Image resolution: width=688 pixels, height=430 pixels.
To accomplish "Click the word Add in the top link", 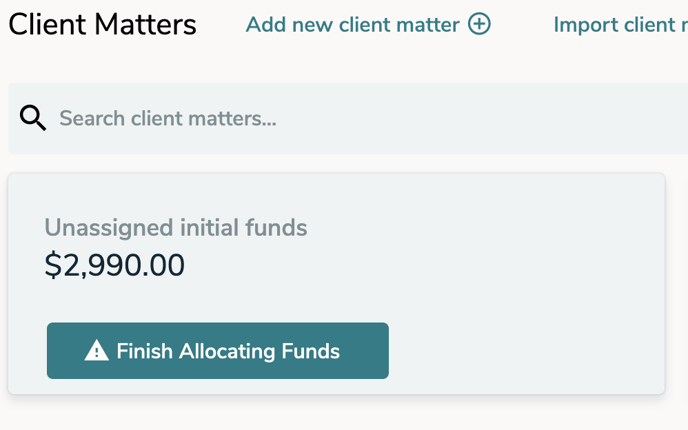I will pyautogui.click(x=266, y=24).
